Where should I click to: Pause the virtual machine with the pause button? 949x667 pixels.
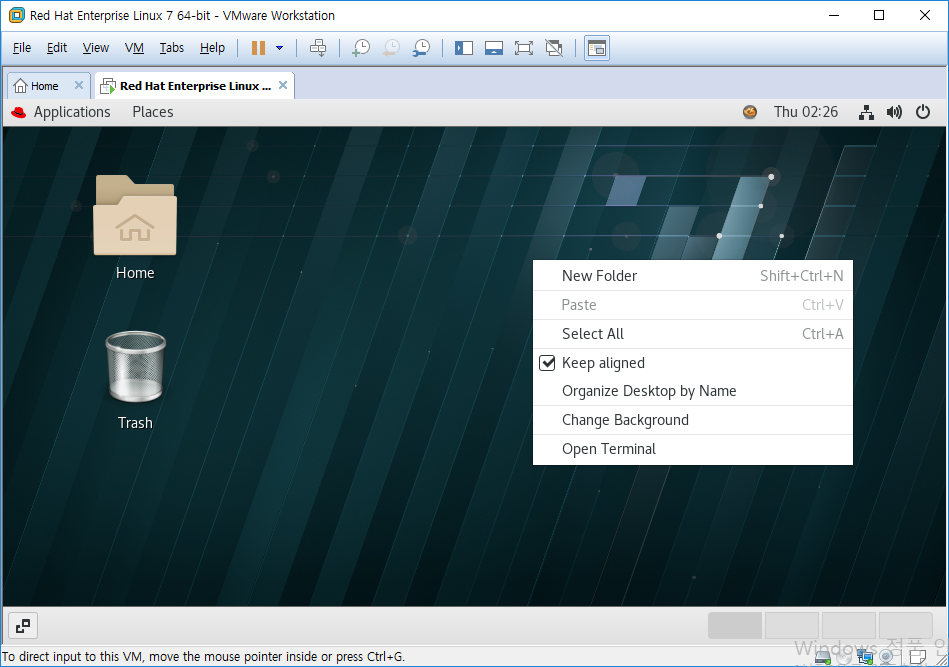[258, 48]
